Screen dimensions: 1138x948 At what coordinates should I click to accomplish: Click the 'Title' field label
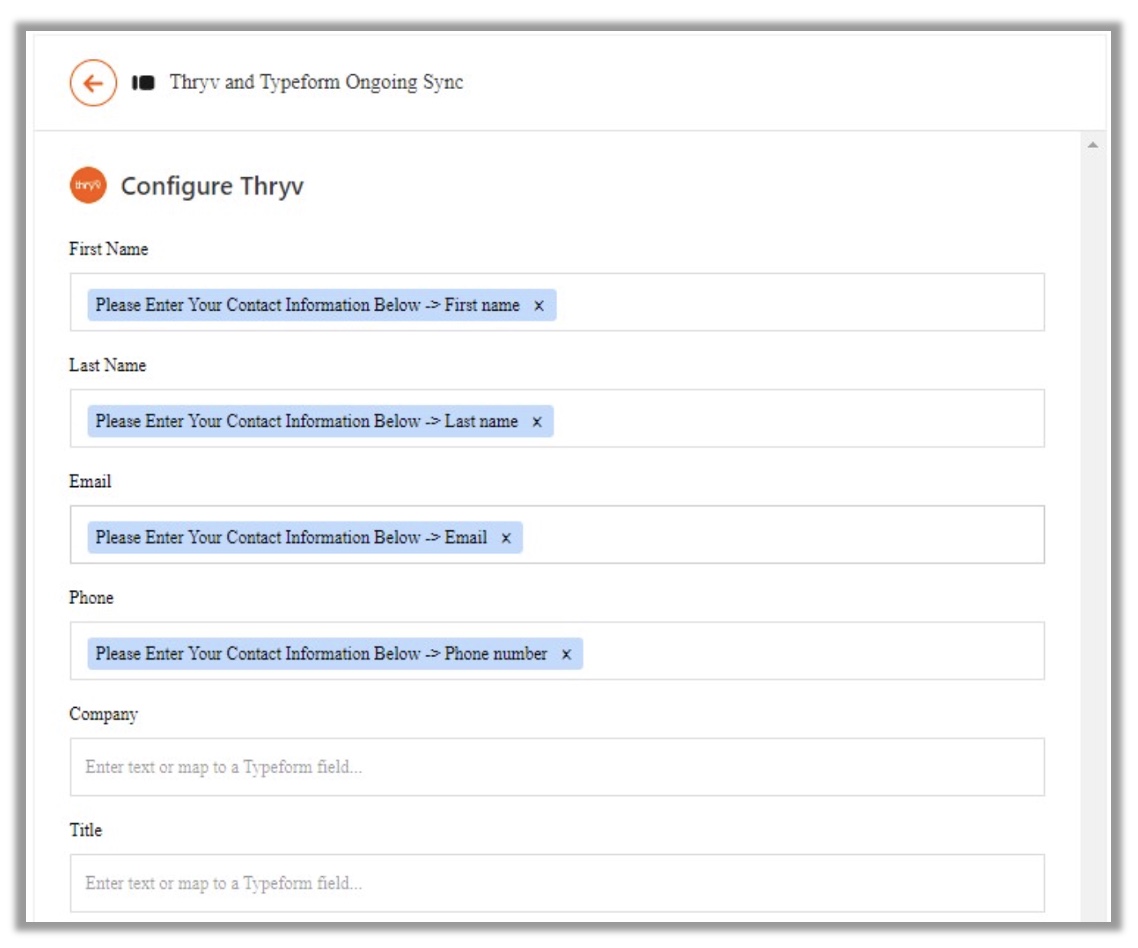pyautogui.click(x=86, y=830)
